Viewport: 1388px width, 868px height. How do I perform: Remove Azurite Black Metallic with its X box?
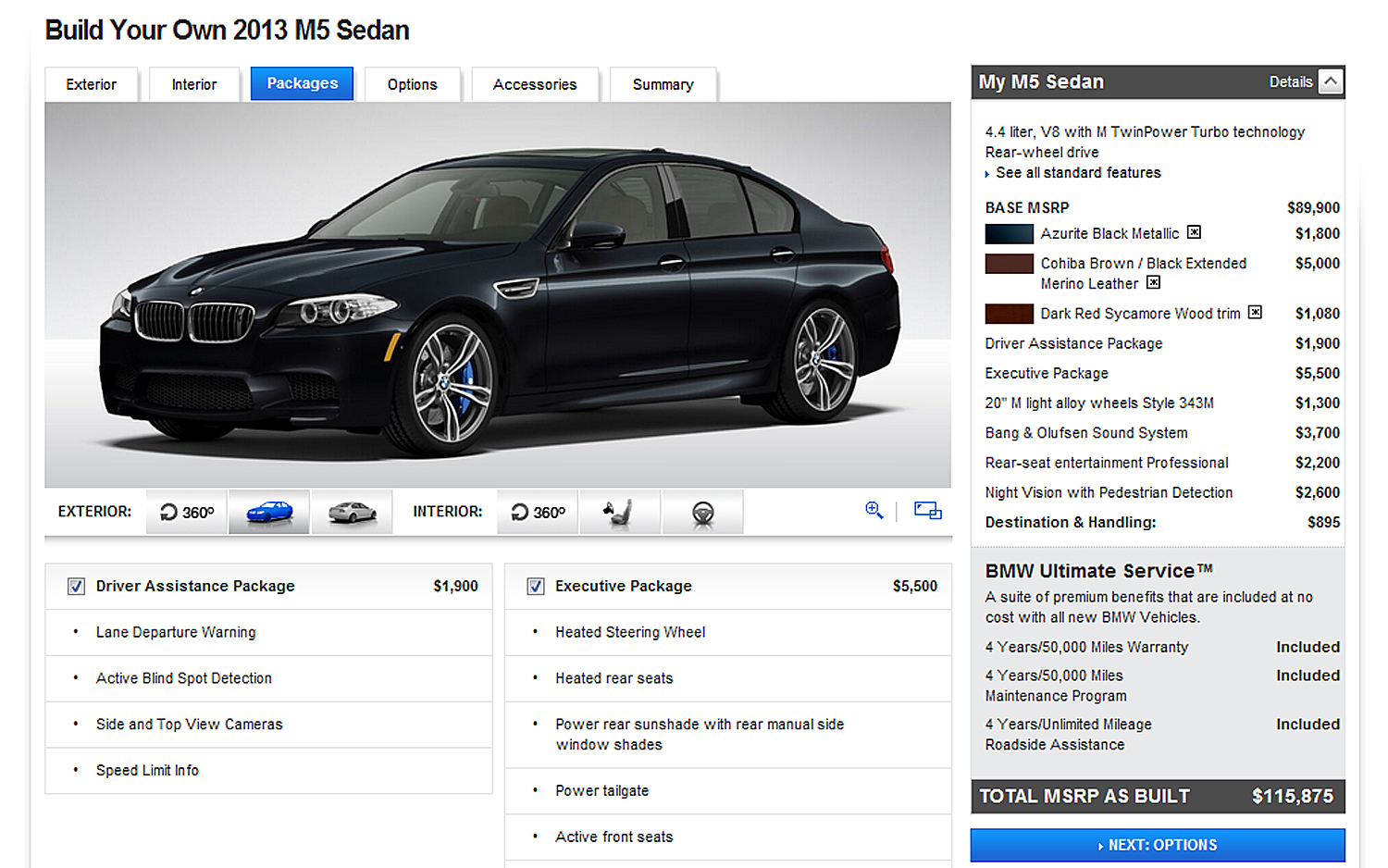tap(1194, 232)
